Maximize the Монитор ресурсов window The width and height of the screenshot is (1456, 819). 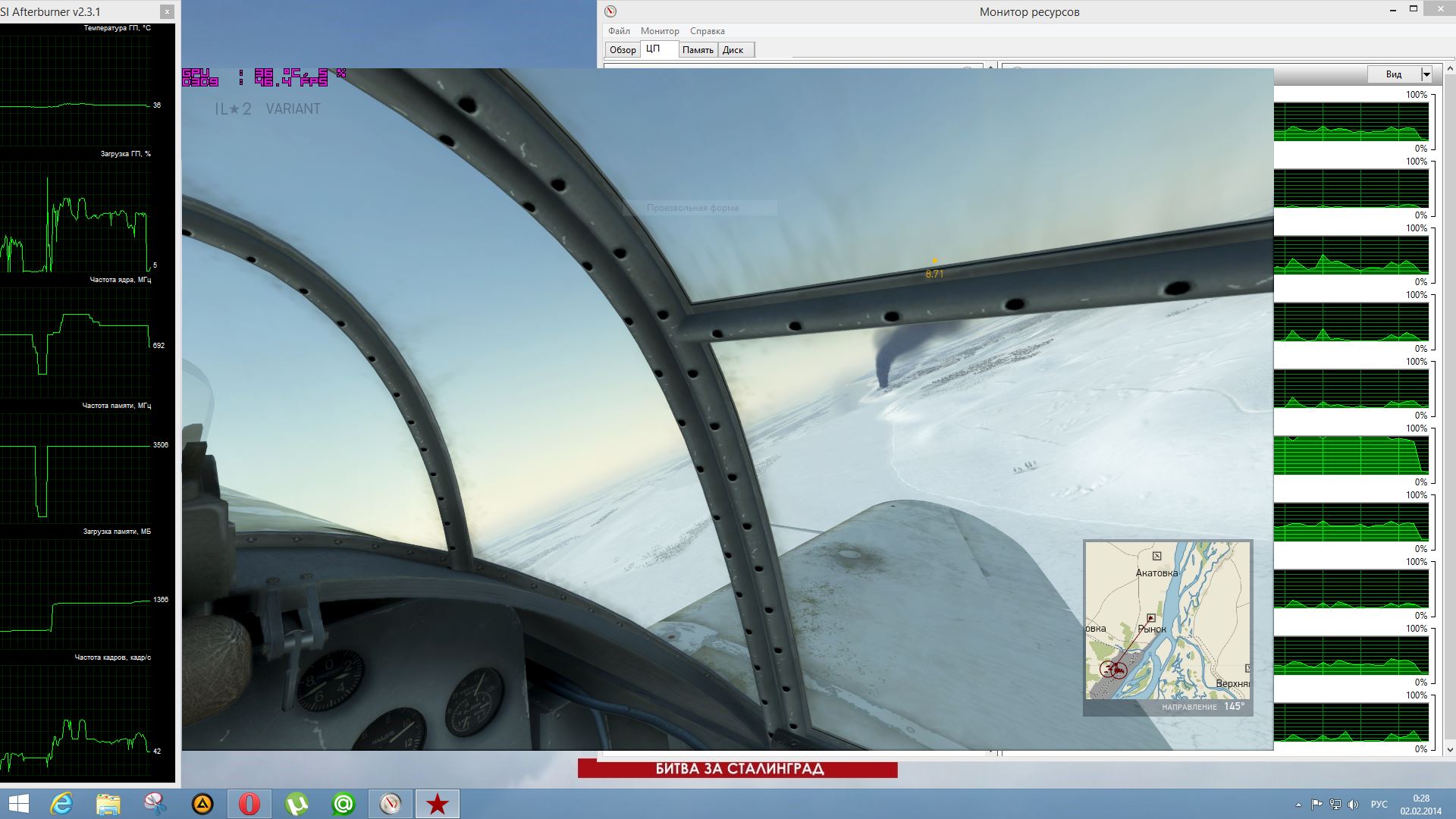coord(1414,9)
